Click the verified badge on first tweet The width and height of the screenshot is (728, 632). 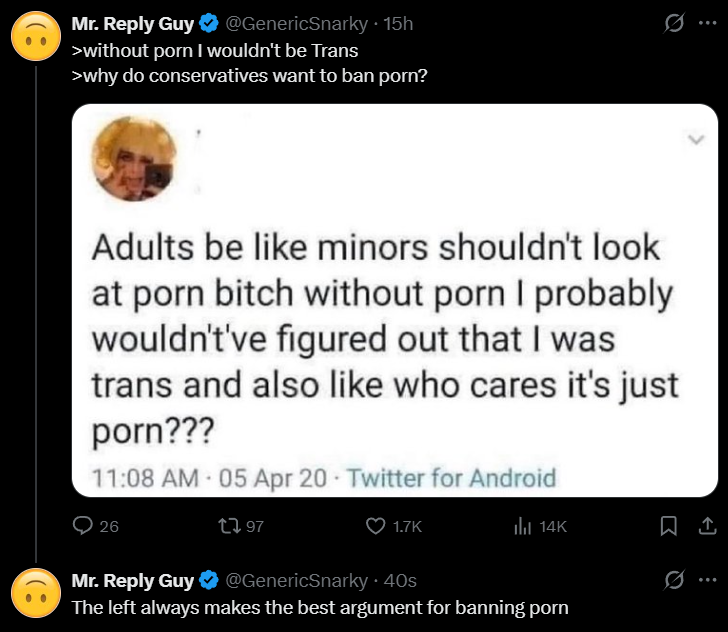click(209, 24)
